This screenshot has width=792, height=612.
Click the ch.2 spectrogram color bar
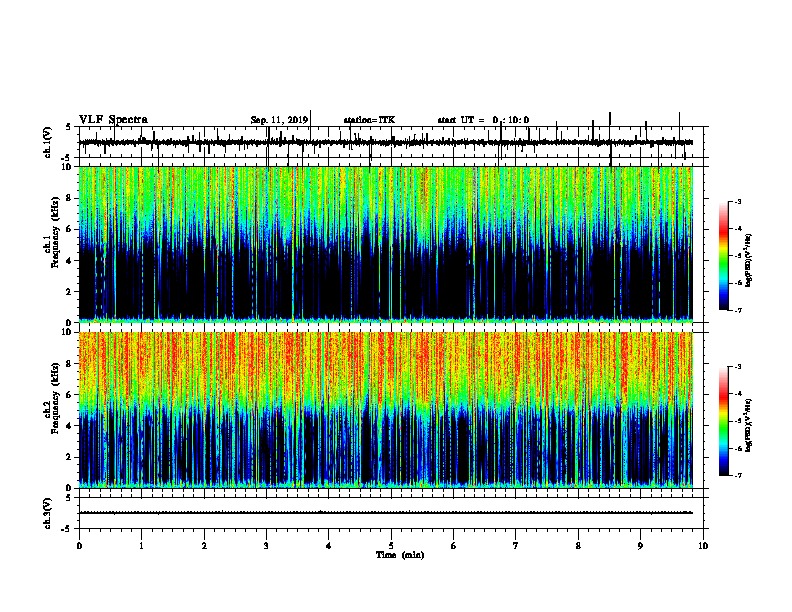[723, 421]
